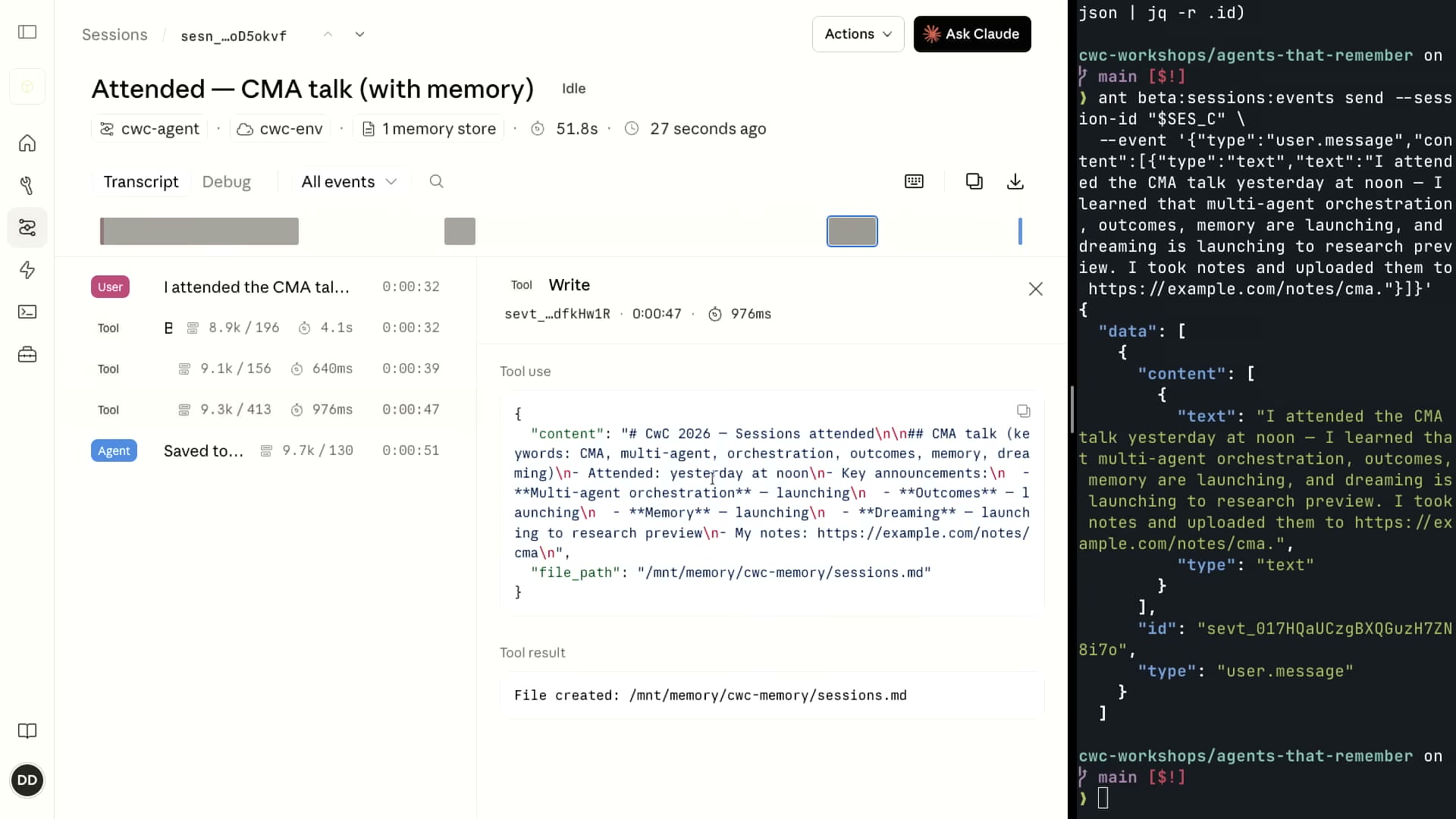Select the Transcript tab
The height and width of the screenshot is (819, 1456).
(x=141, y=182)
